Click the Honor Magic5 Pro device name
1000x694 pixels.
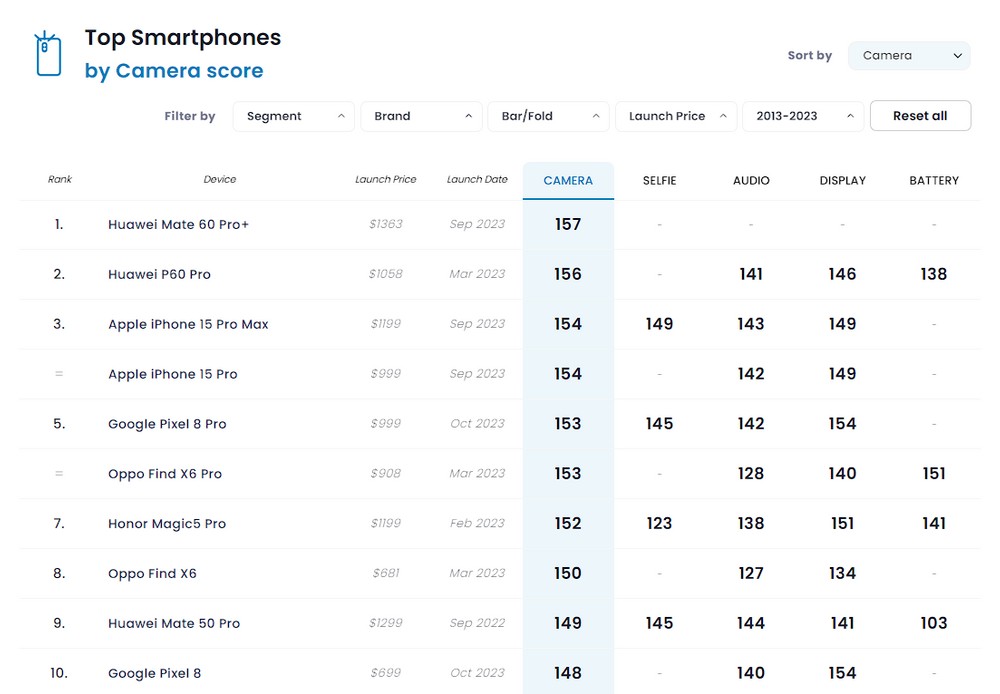167,524
